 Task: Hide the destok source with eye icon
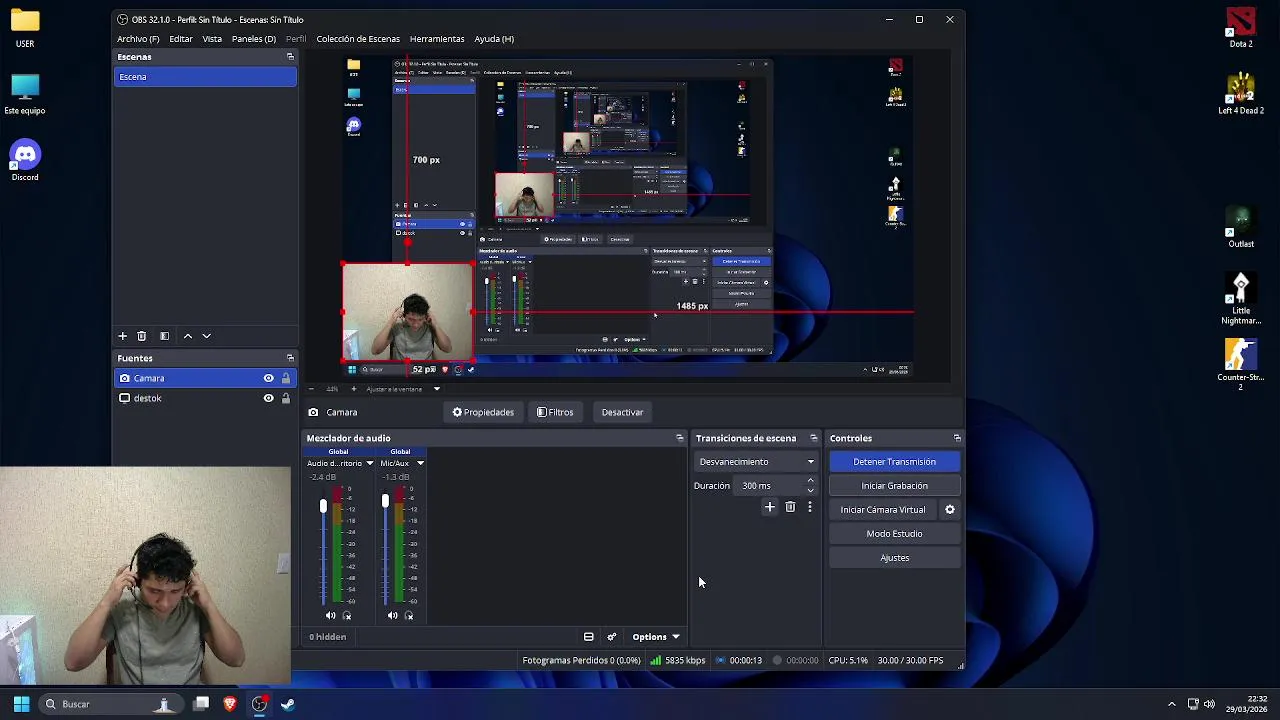pos(268,398)
